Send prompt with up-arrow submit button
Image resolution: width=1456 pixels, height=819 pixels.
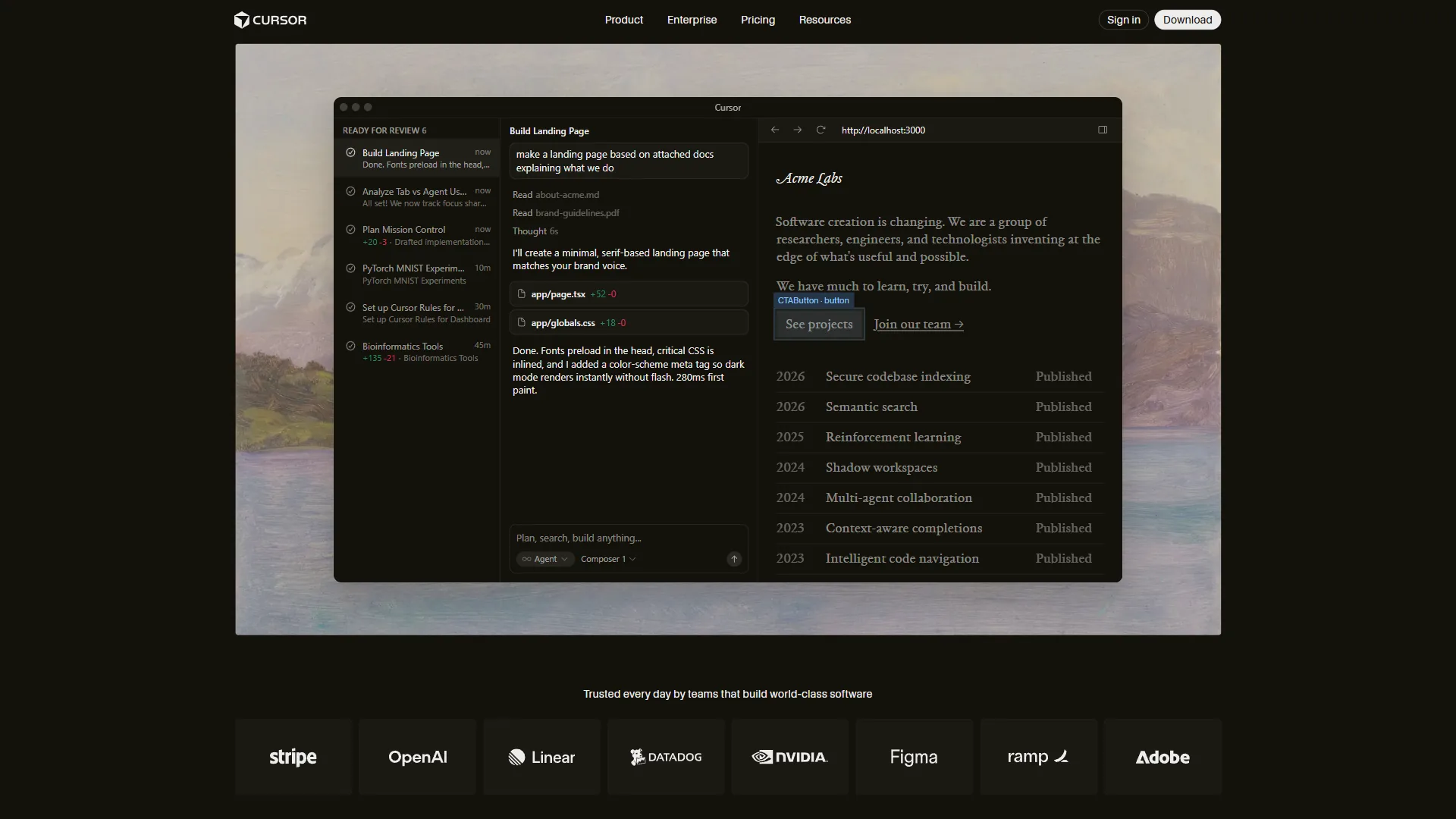[734, 559]
